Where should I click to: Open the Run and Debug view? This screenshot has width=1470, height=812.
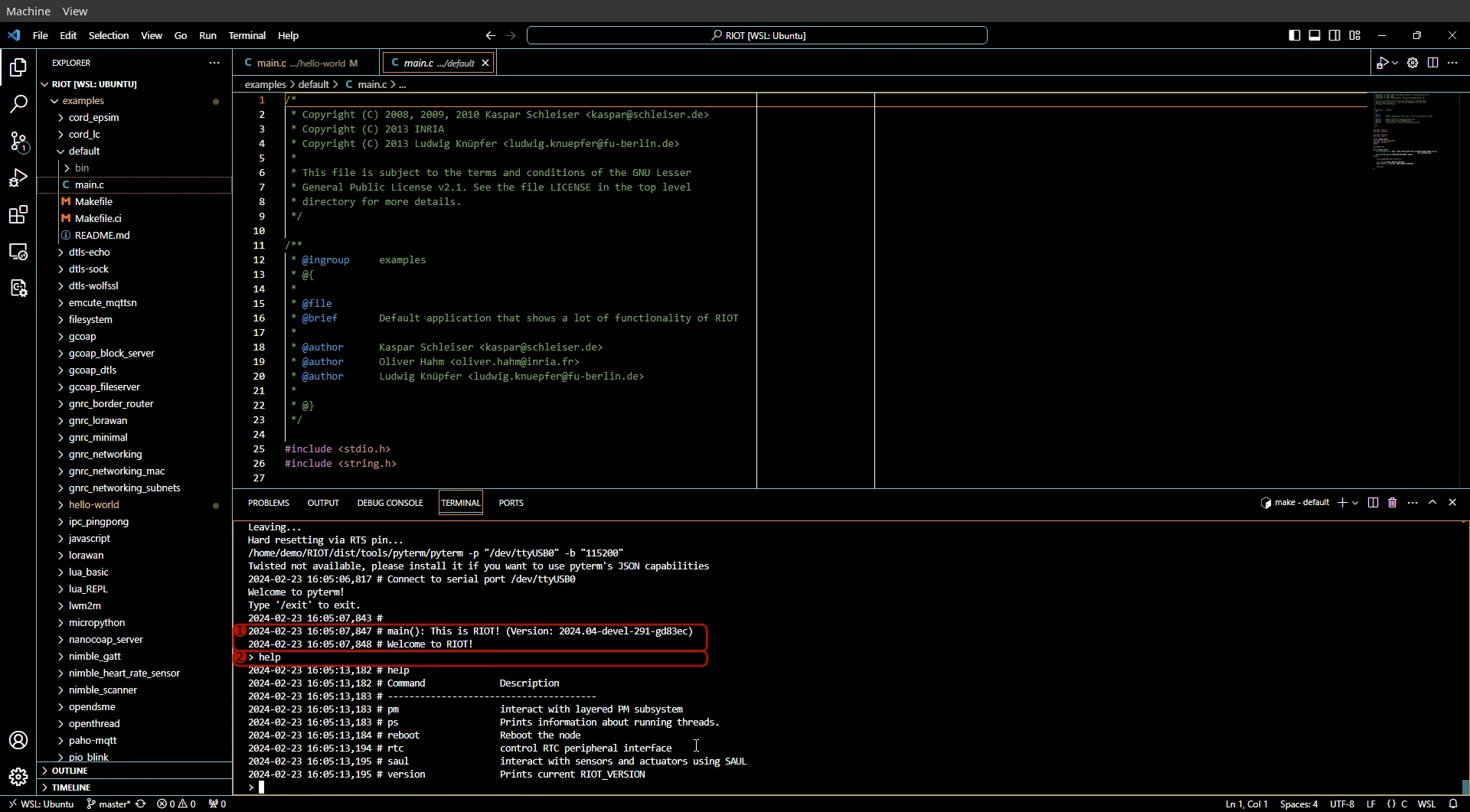[18, 178]
